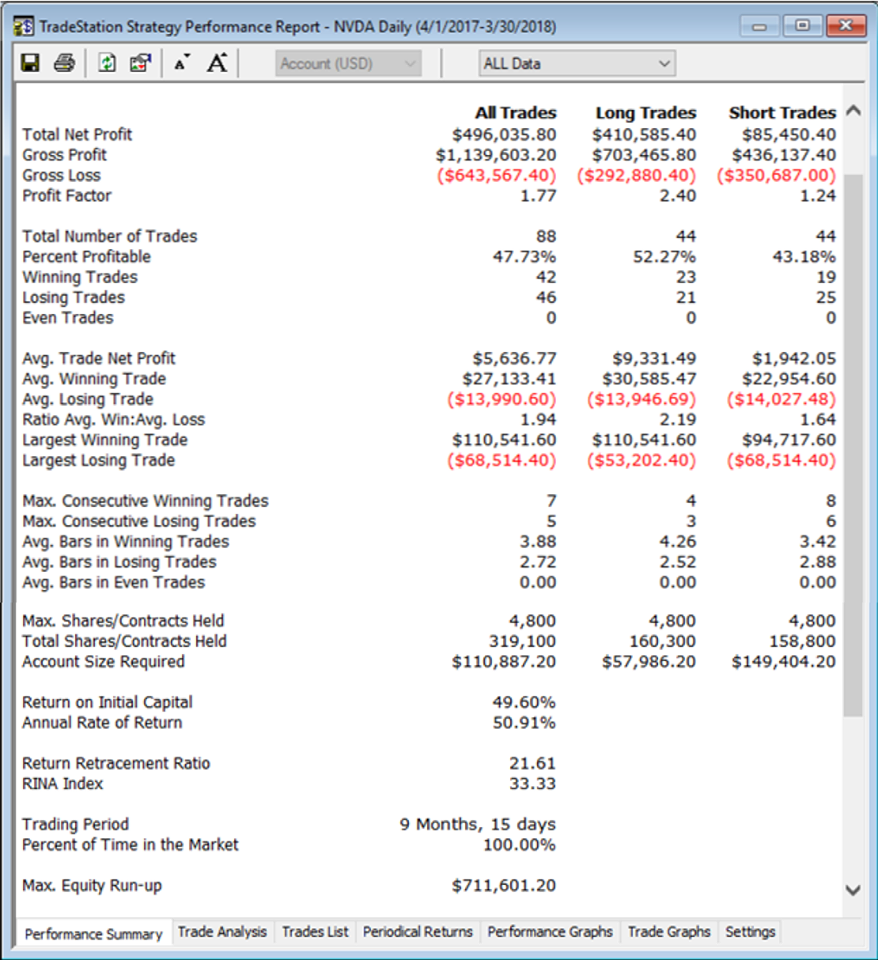Click the TradeStation window title icon

[x=24, y=27]
